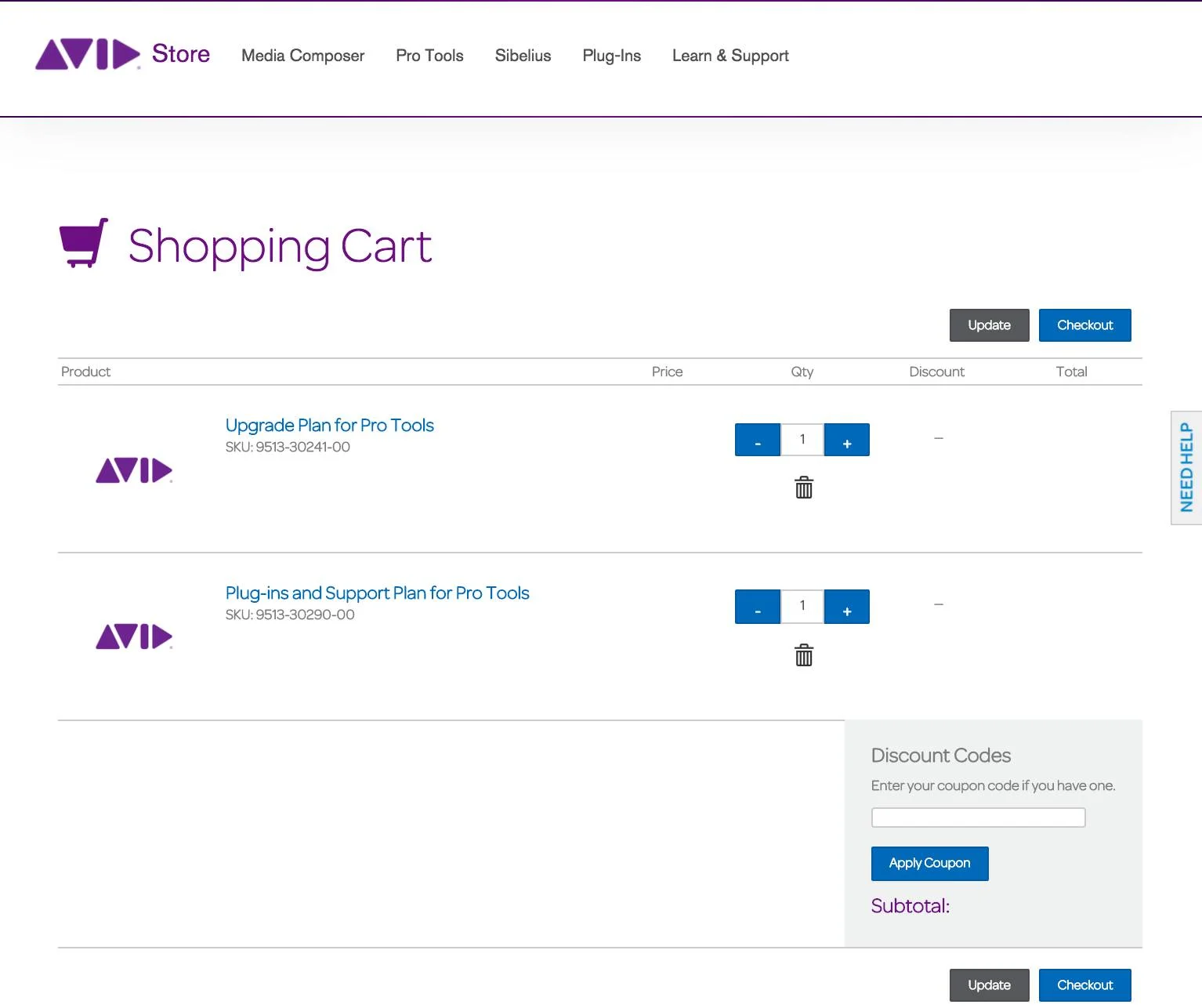
Task: Decrease quantity of Plug-ins and Support Plan
Action: (758, 607)
